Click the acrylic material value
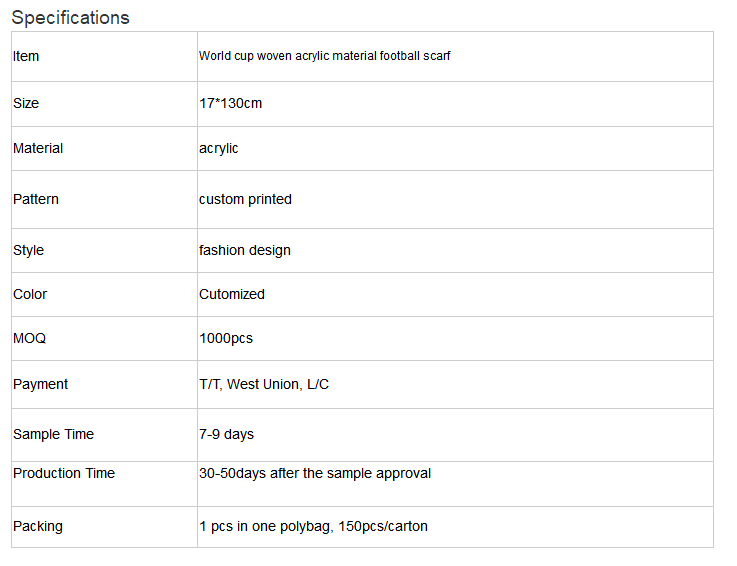 pos(219,149)
